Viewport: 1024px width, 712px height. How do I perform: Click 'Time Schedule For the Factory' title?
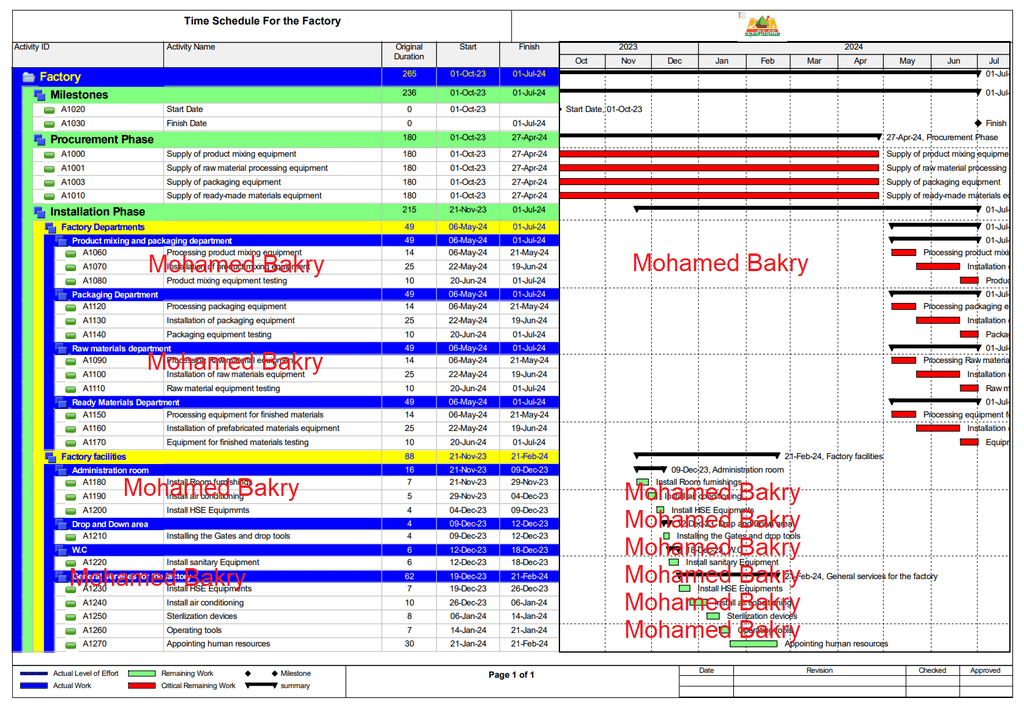click(263, 21)
